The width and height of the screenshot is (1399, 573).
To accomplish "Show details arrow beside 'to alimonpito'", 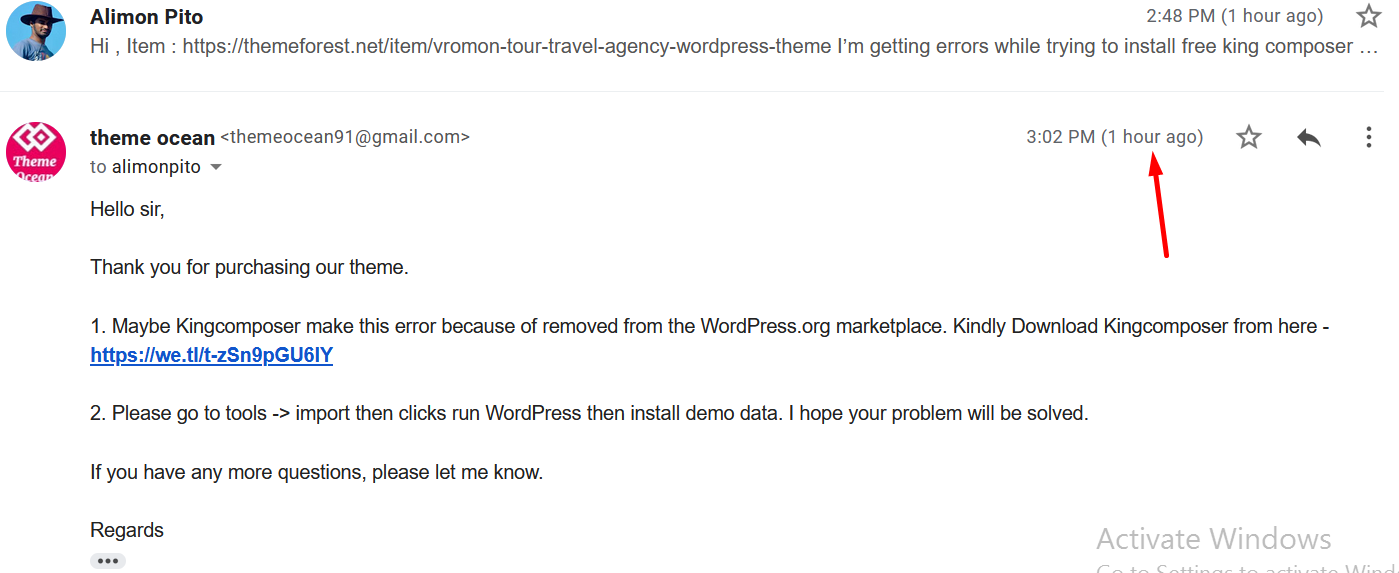I will [215, 168].
